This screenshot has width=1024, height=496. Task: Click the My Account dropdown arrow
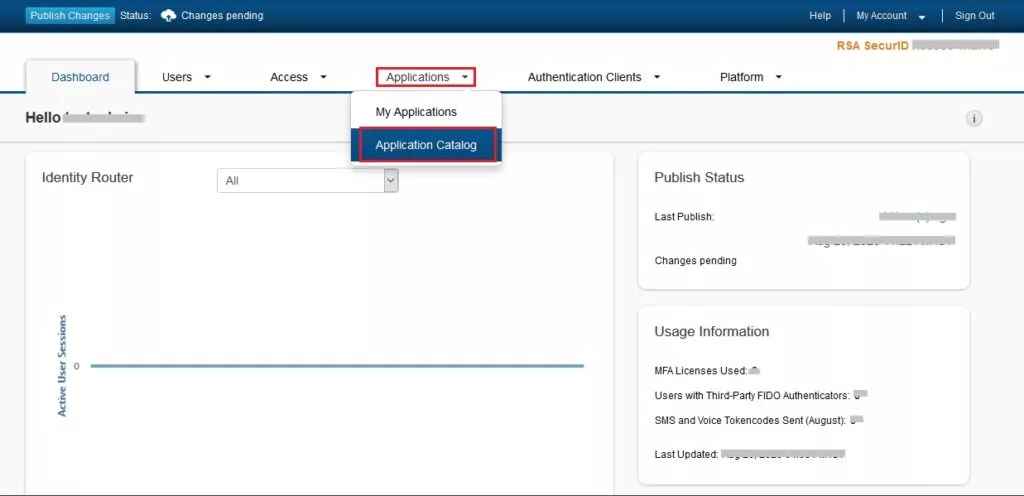coord(921,17)
